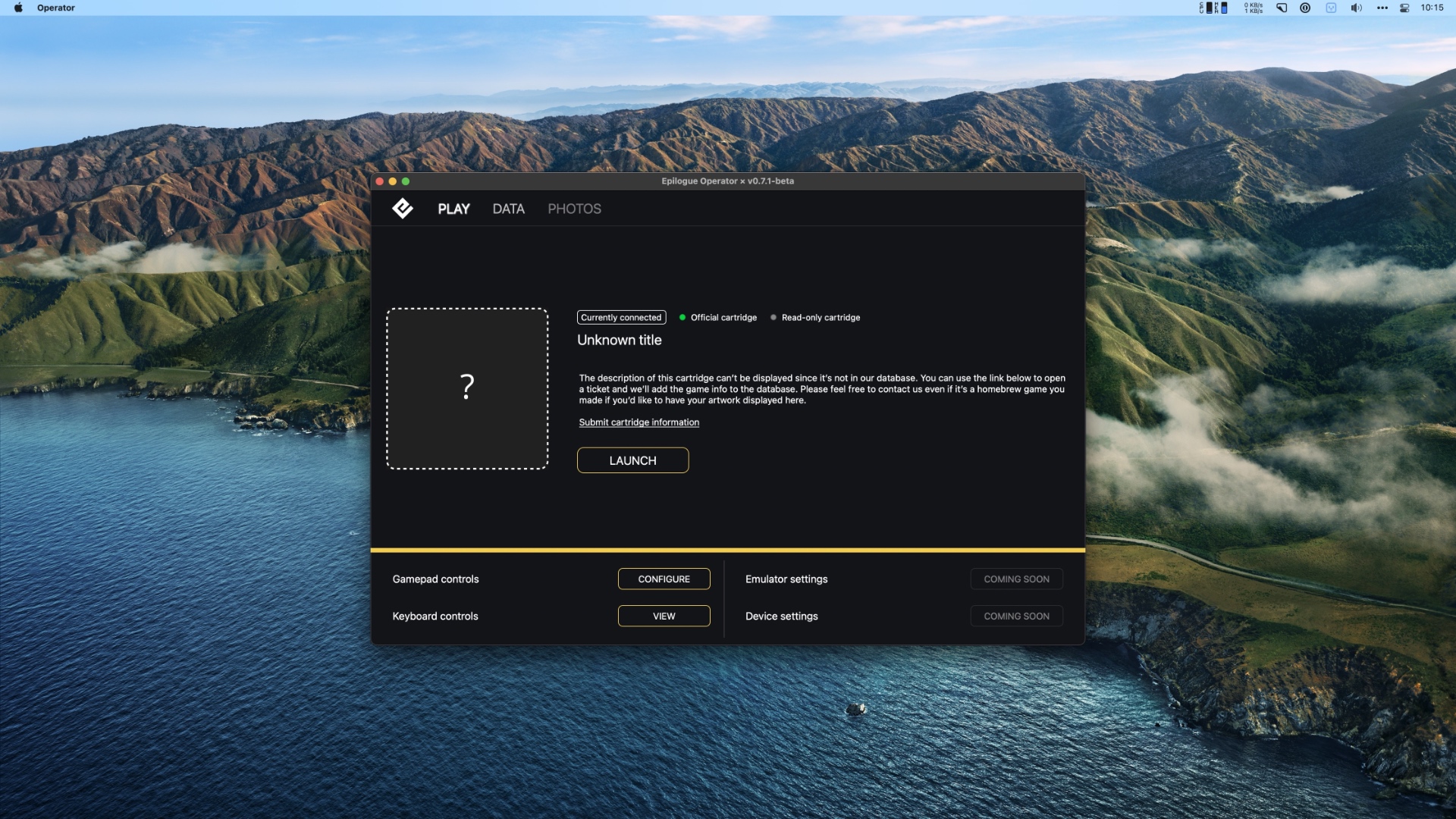
Task: Click the CPU and memory monitor icon
Action: (x=1213, y=8)
